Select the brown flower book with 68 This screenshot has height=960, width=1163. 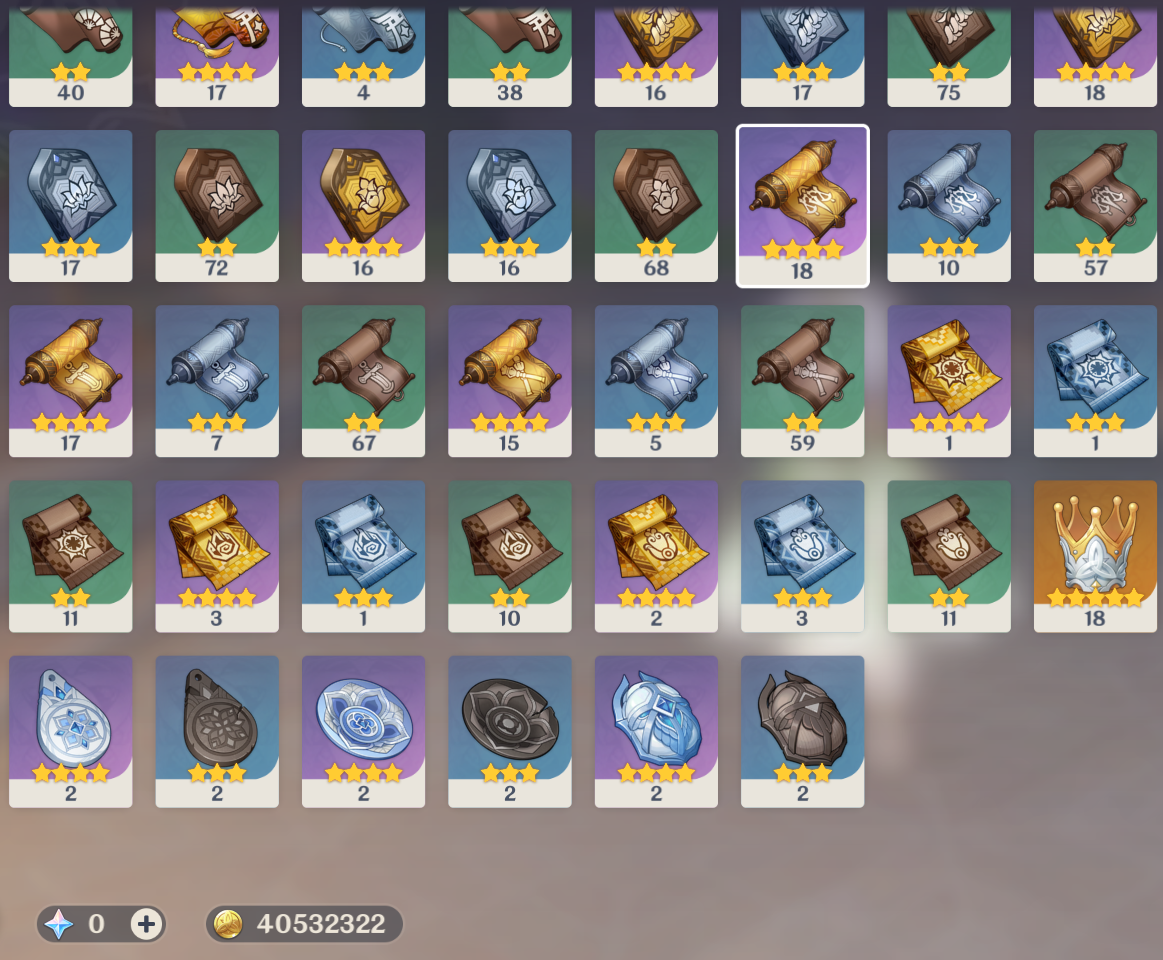(x=656, y=206)
